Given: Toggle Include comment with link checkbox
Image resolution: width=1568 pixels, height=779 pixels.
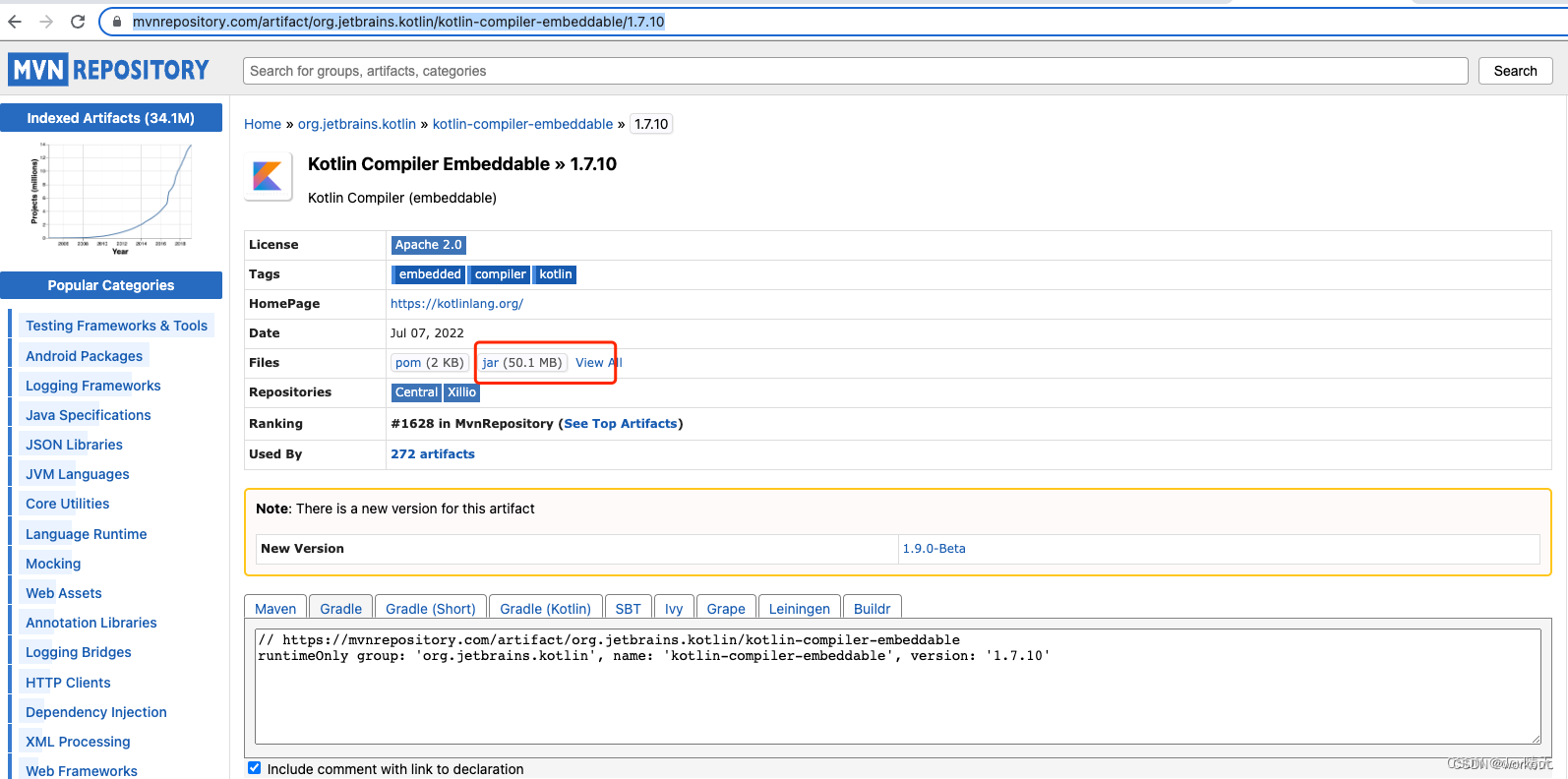Looking at the screenshot, I should [255, 768].
